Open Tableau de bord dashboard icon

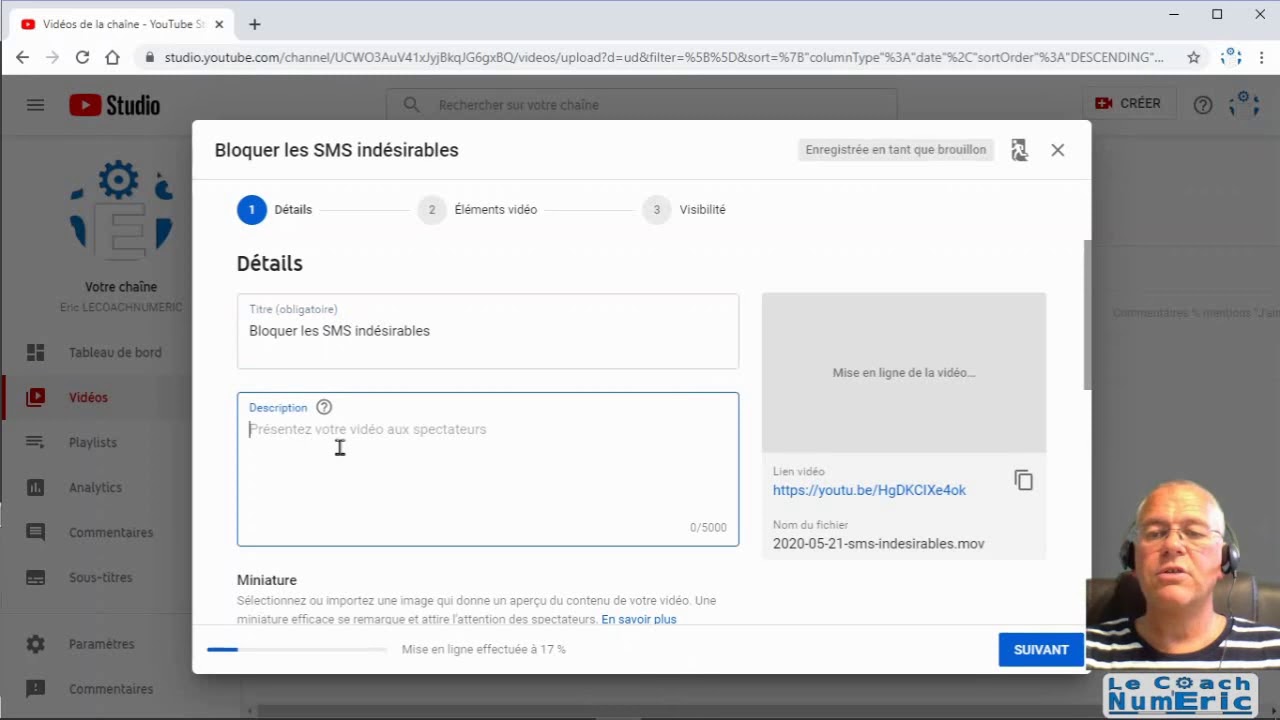(x=35, y=352)
